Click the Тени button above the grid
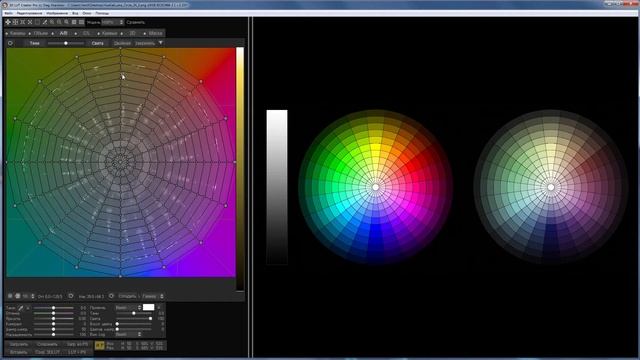The image size is (640, 360). click(34, 43)
